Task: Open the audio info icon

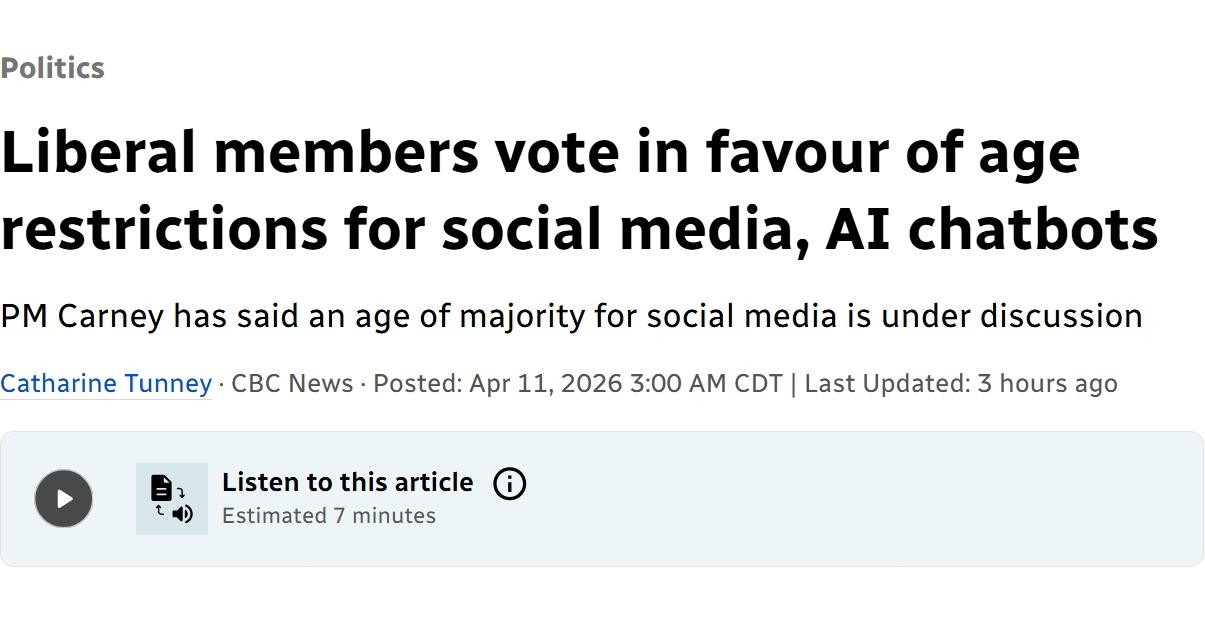Action: pyautogui.click(x=509, y=484)
